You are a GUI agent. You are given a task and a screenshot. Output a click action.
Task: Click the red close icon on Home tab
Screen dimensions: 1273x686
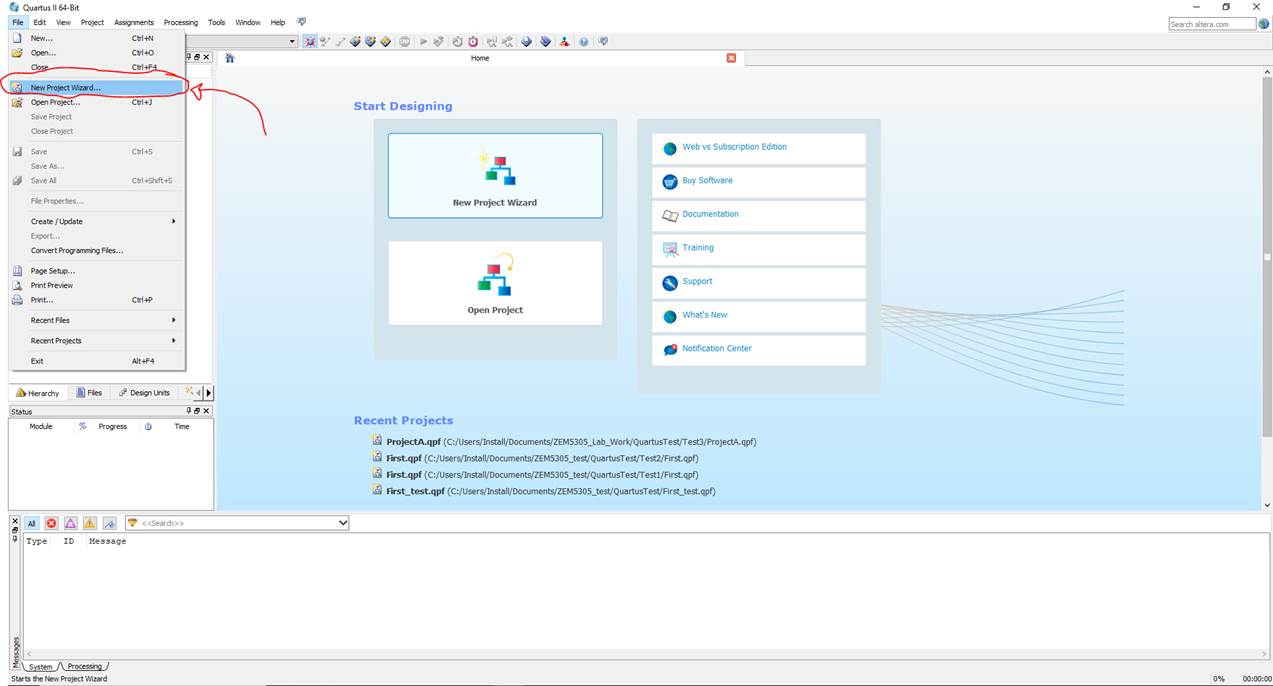click(731, 58)
